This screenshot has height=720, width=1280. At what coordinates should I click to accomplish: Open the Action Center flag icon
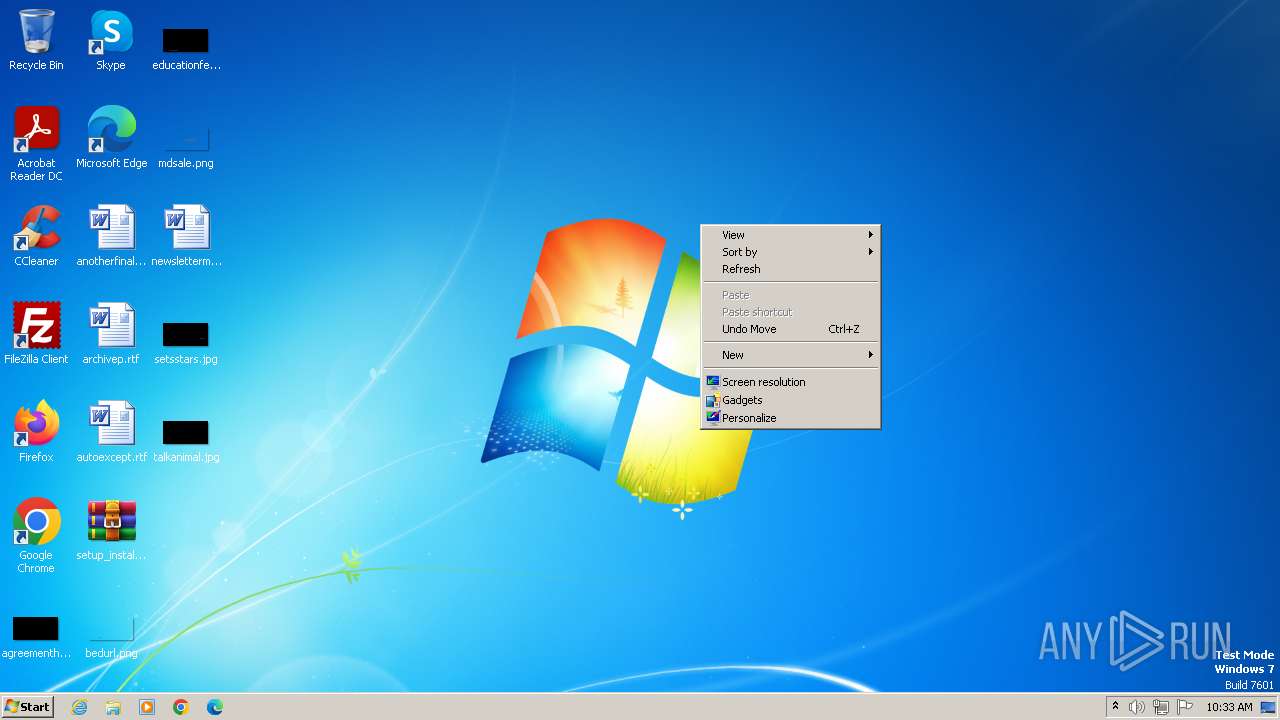pos(1185,707)
